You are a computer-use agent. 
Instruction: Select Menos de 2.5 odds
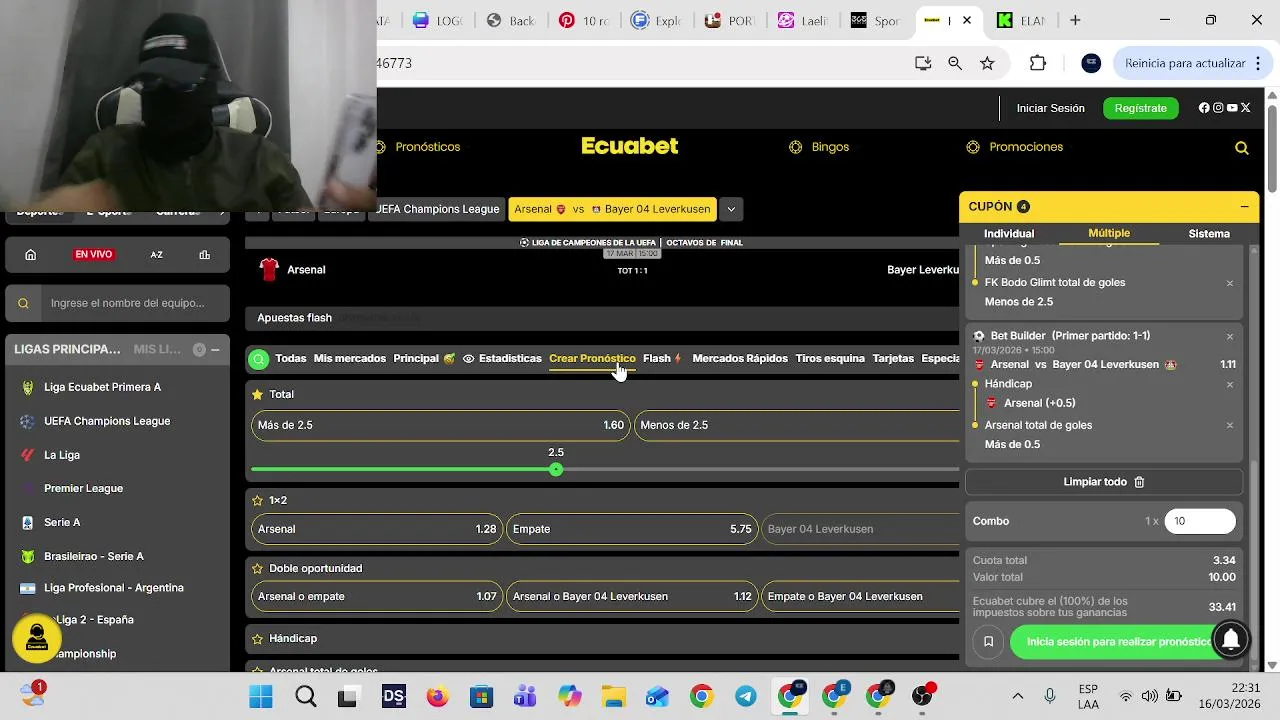coord(797,425)
